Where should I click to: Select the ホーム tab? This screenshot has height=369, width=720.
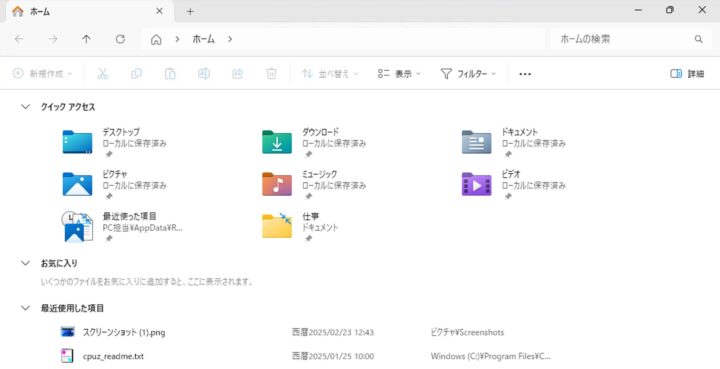pyautogui.click(x=90, y=11)
